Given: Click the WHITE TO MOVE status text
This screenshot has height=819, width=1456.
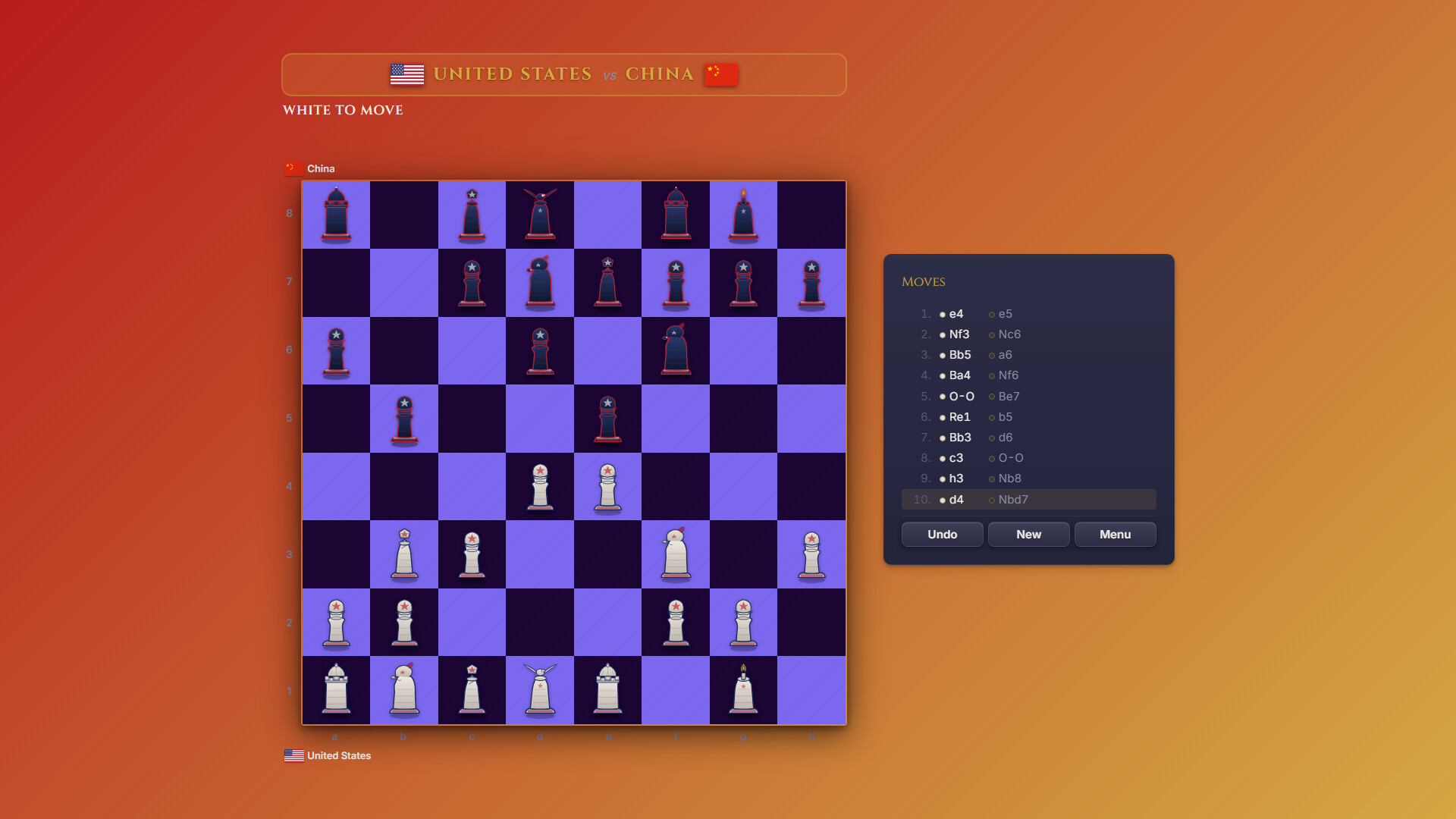Looking at the screenshot, I should (343, 110).
